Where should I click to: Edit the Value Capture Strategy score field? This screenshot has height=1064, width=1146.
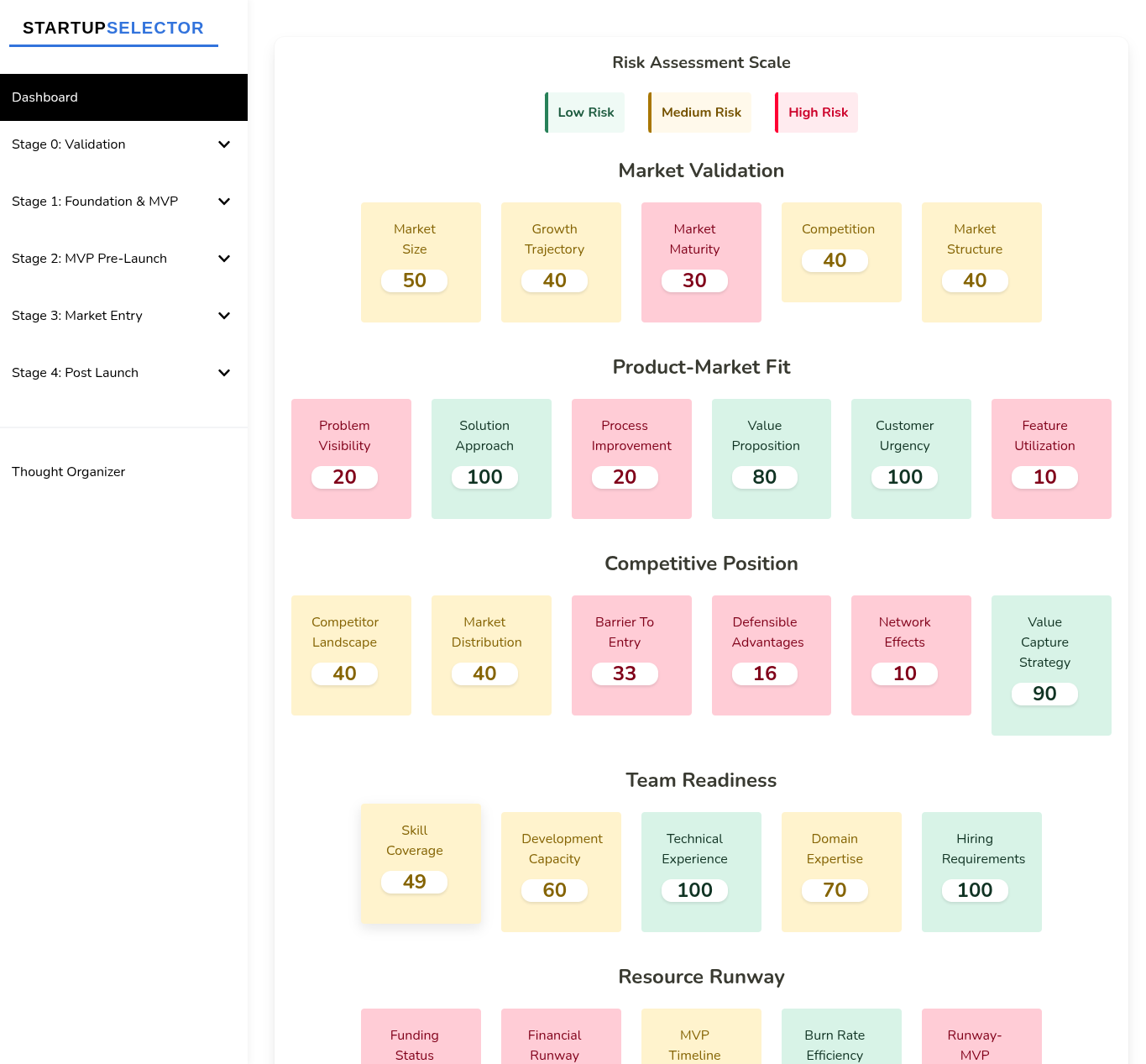point(1044,694)
